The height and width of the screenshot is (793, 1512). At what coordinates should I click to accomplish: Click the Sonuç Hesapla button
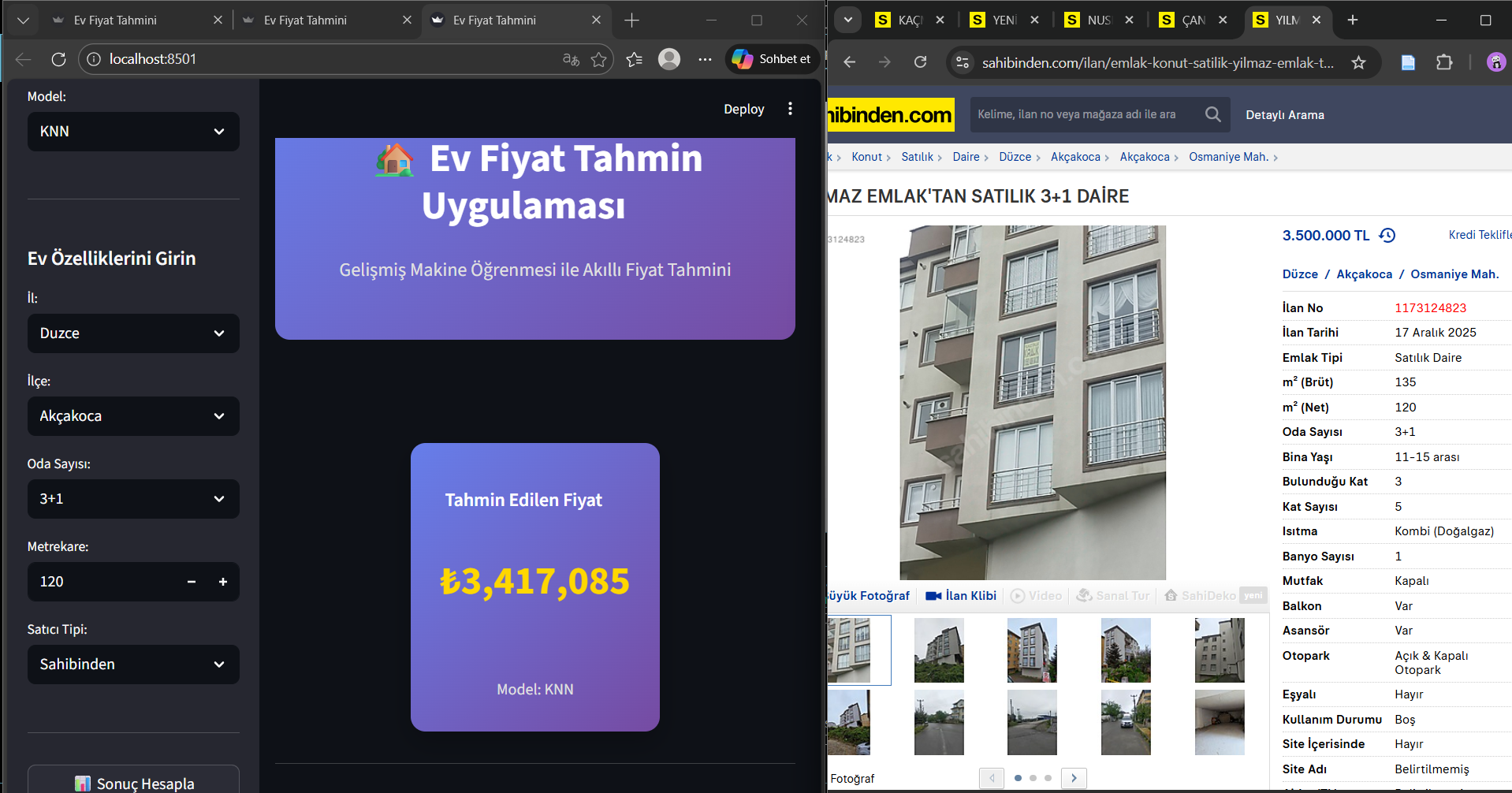133,780
